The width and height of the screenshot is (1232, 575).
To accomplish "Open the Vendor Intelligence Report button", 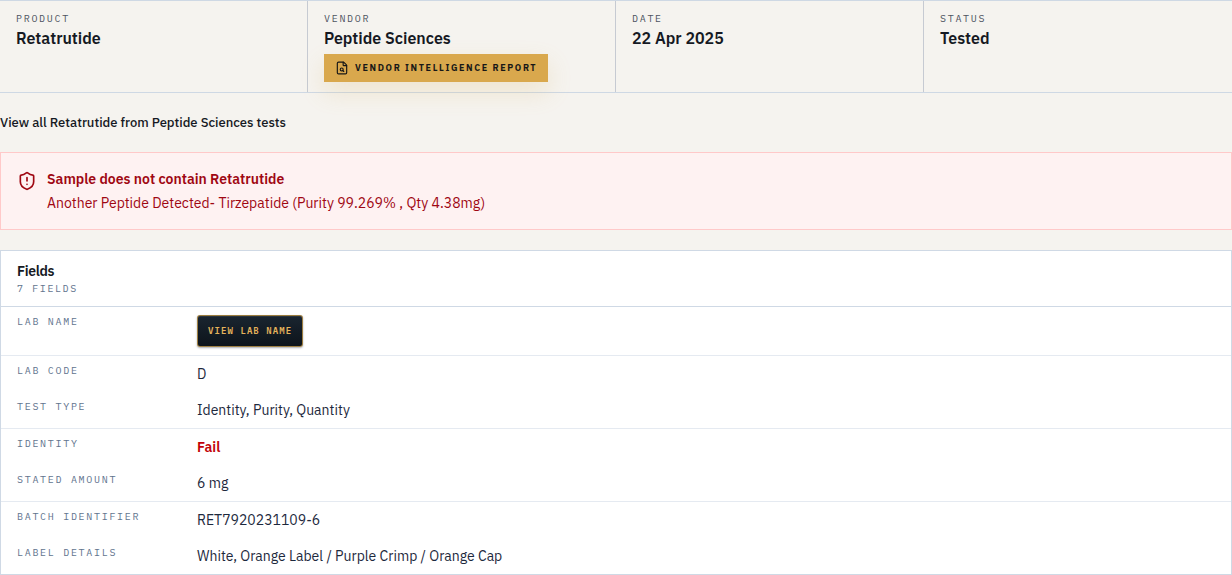I will [x=436, y=68].
